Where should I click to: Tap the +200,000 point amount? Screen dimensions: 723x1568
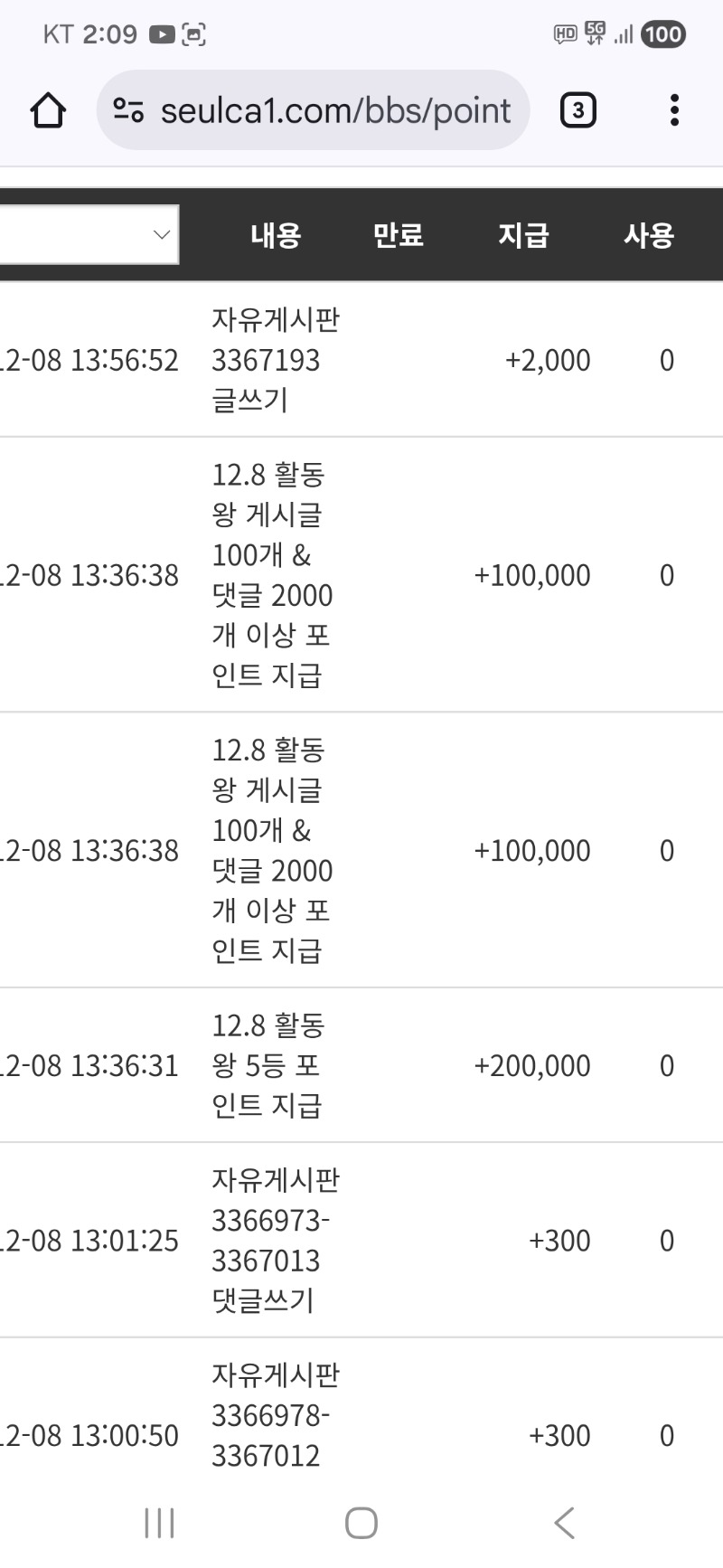coord(531,1065)
